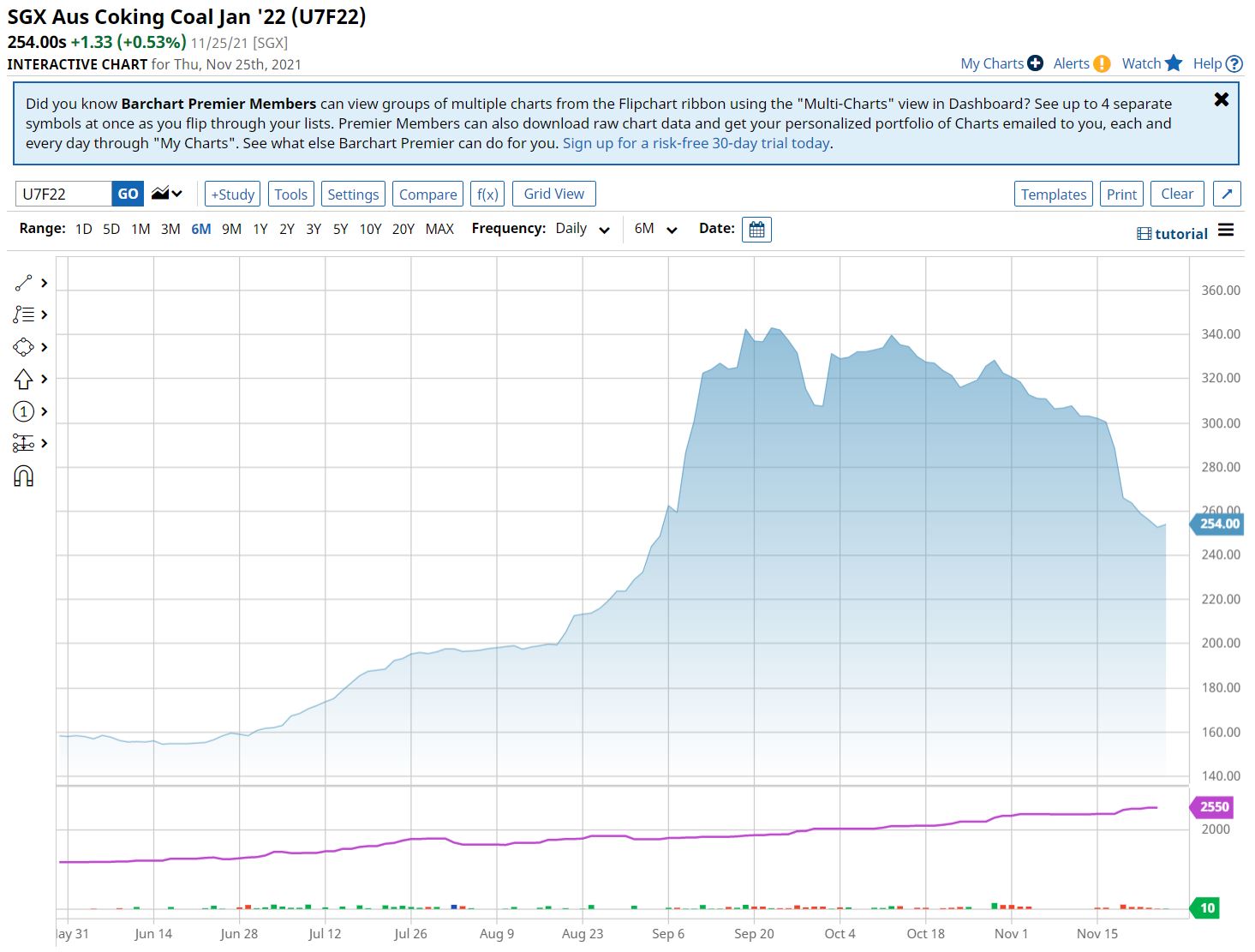1255x952 pixels.
Task: Open the risk-free 30-day trial link
Action: point(696,143)
